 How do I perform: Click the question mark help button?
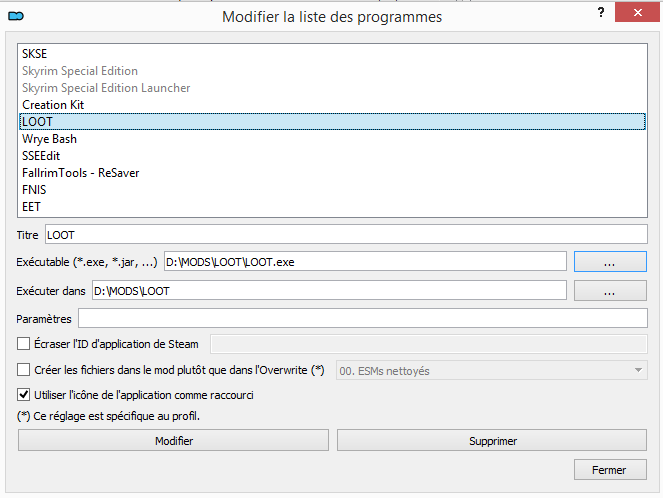600,16
